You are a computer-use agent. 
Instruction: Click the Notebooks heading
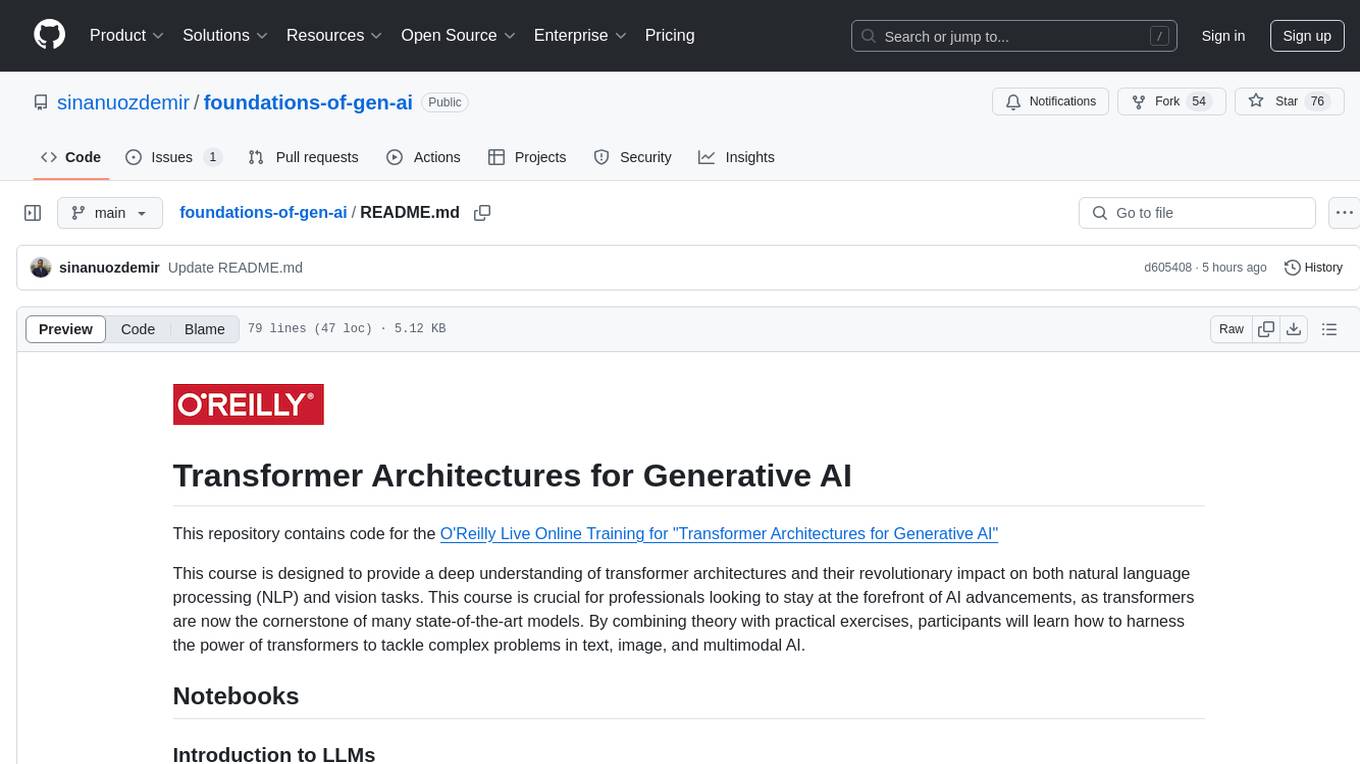point(236,696)
